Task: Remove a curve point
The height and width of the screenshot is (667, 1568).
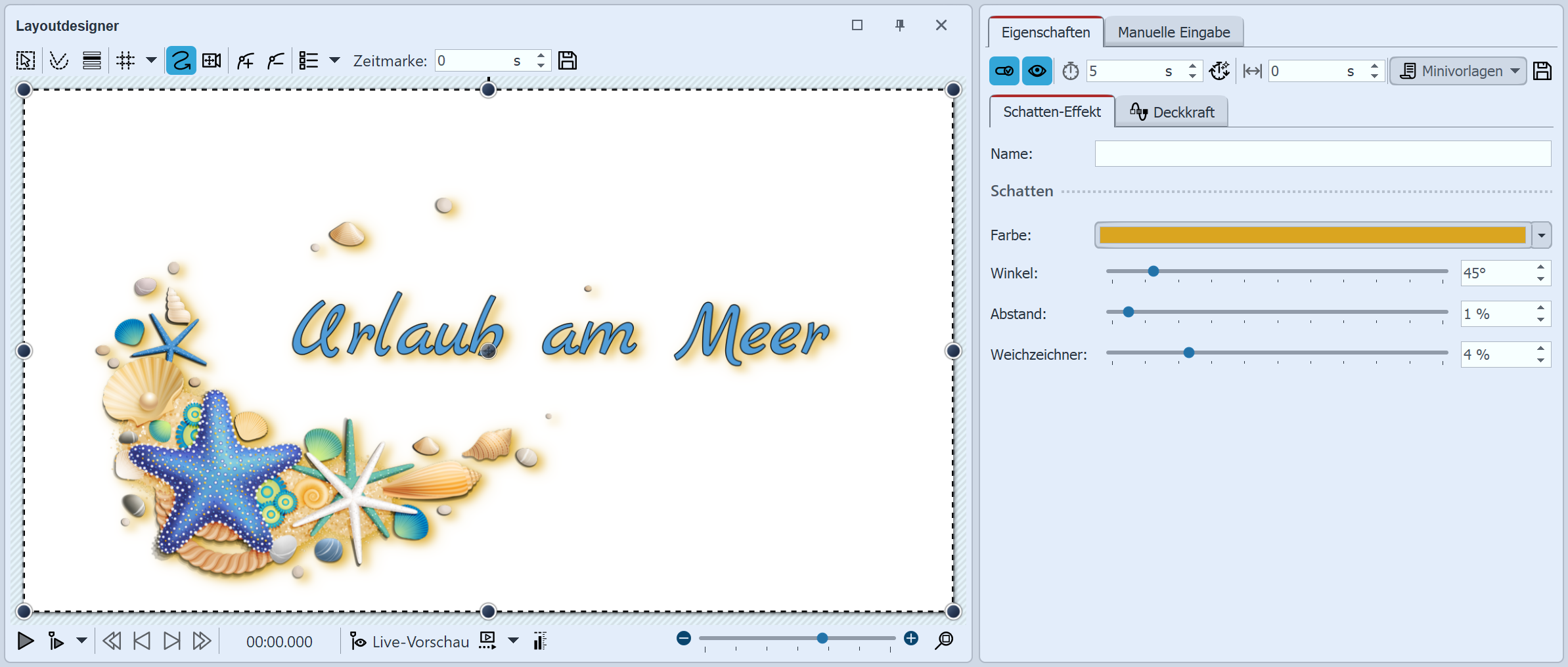Action: click(275, 60)
